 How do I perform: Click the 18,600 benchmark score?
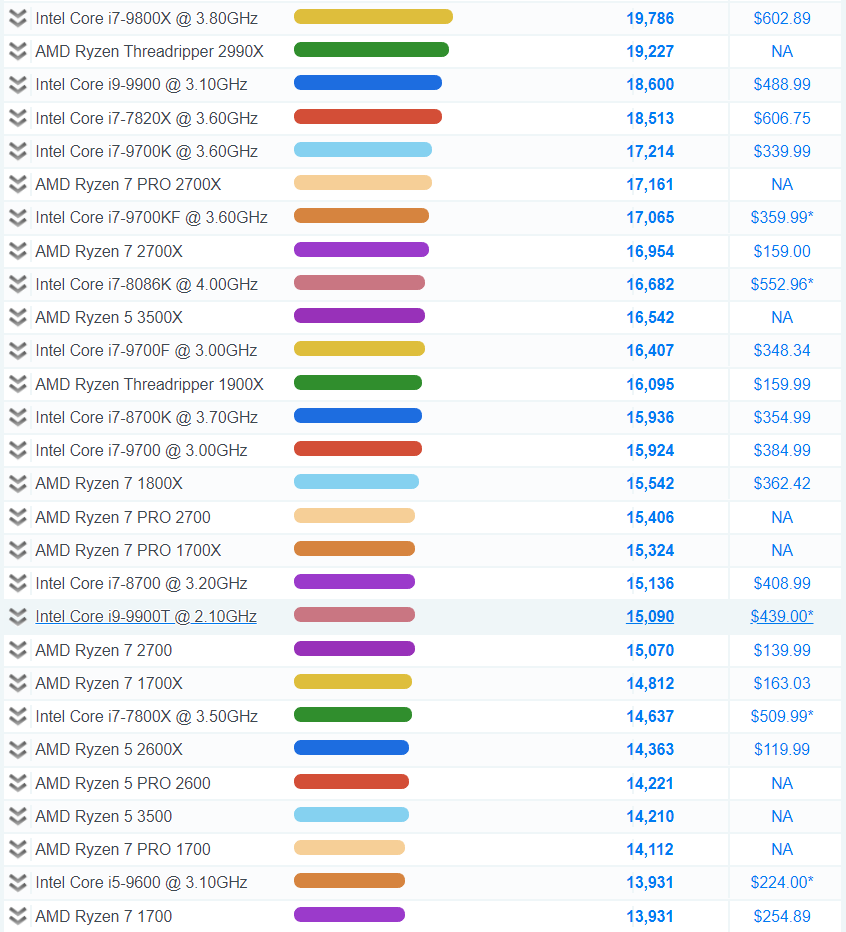(650, 84)
